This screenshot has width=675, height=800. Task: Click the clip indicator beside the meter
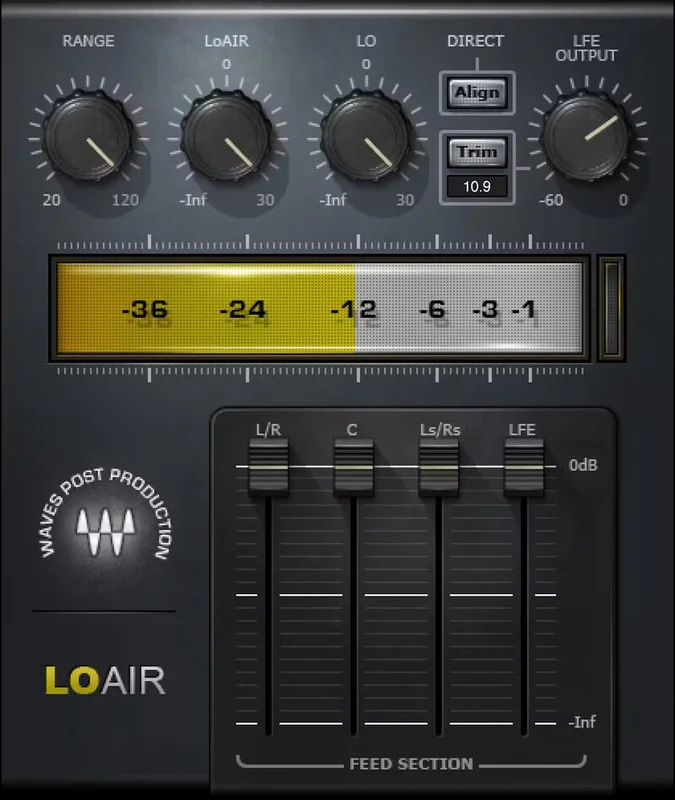pos(611,308)
